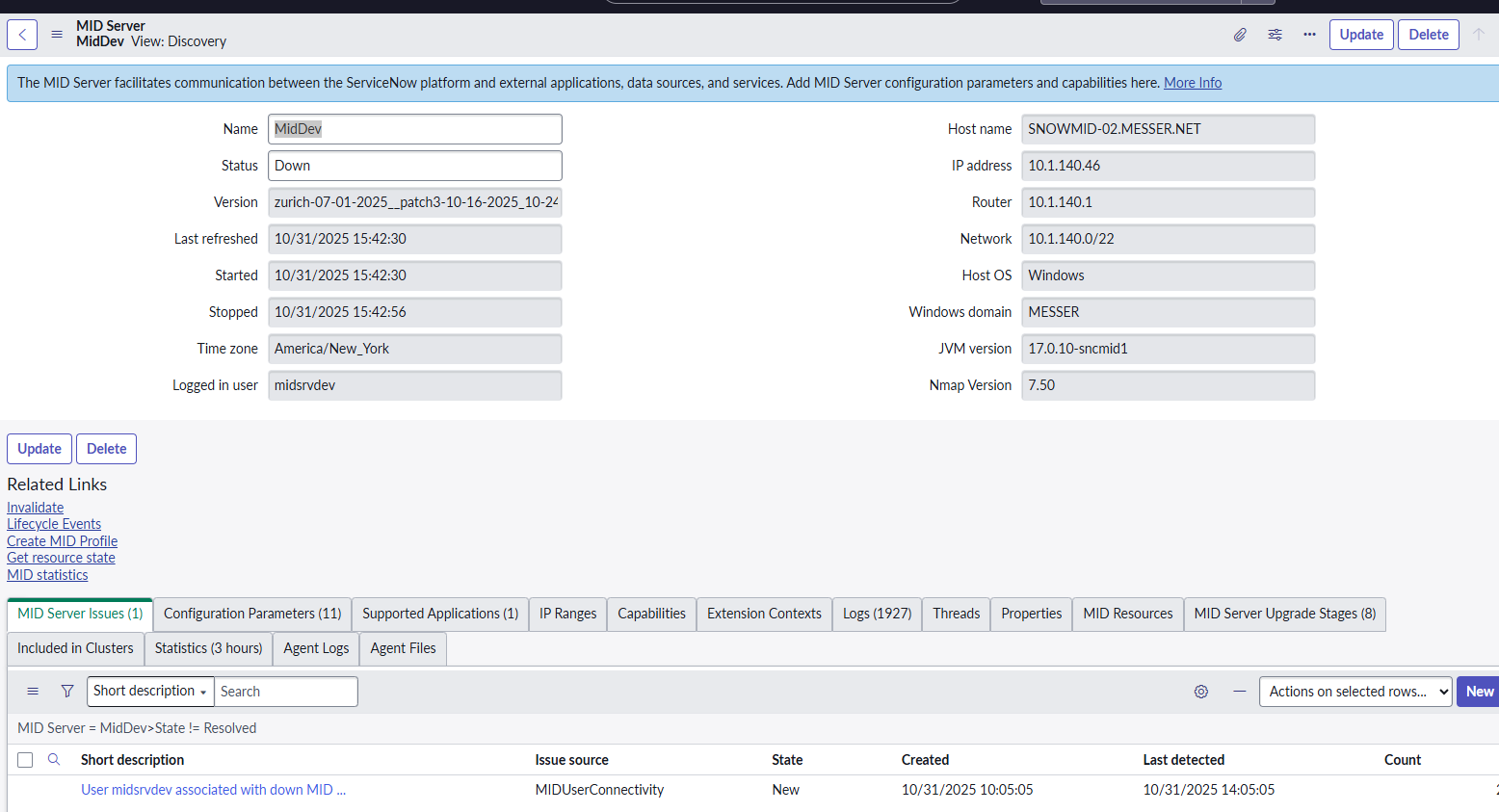Image resolution: width=1499 pixels, height=812 pixels.
Task: Open list personalization gear icon
Action: click(x=1201, y=692)
